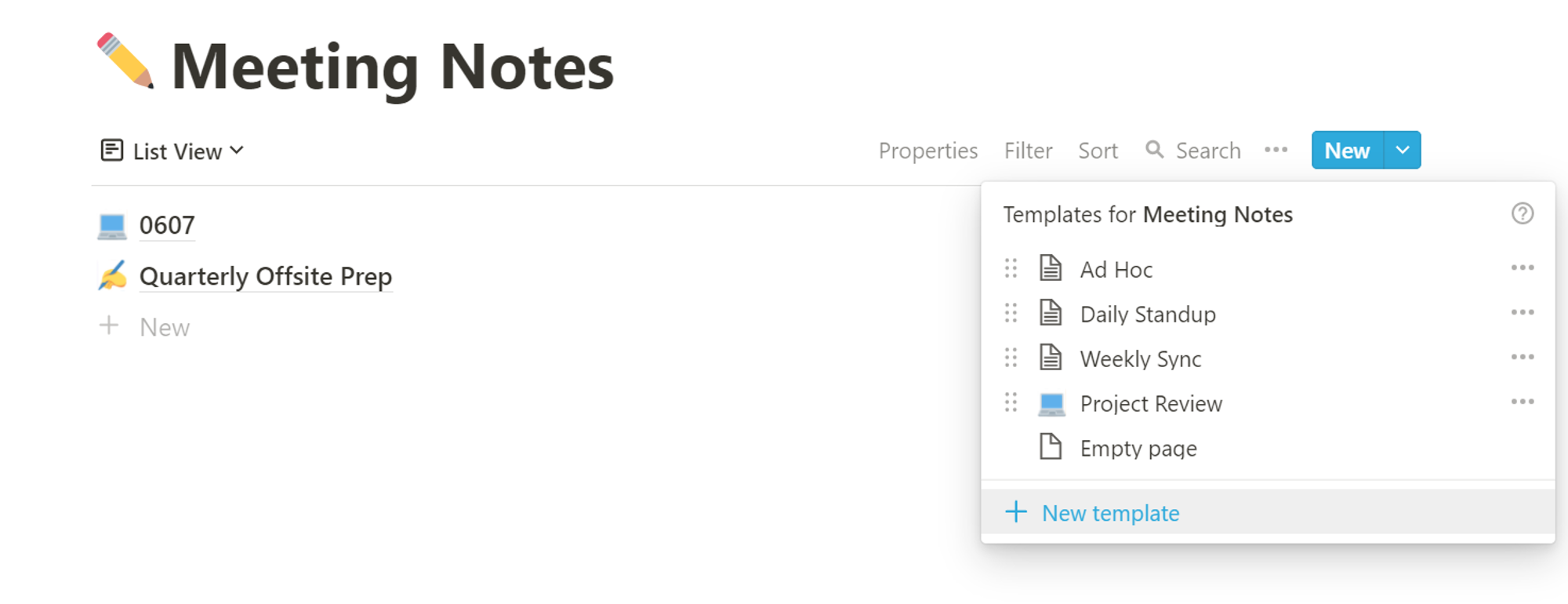Viewport: 1568px width, 604px height.
Task: Grab the Ad Hoc template drag handle
Action: point(1011,268)
